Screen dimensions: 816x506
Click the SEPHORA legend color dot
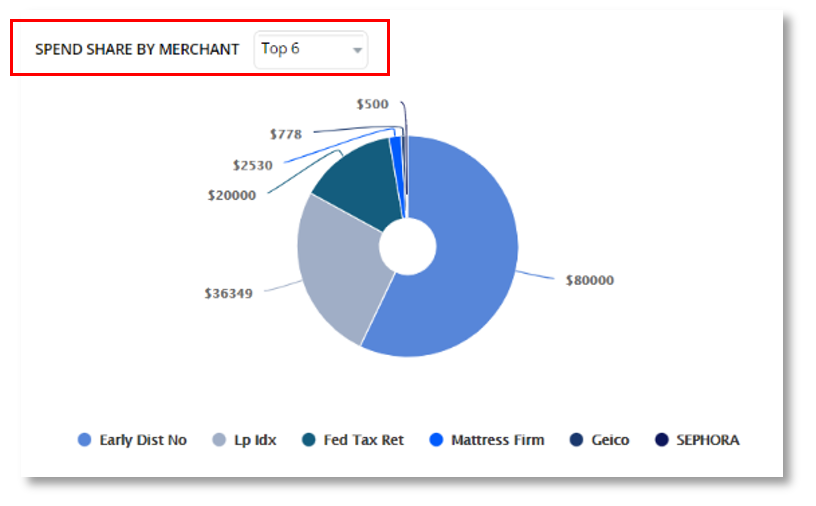[x=661, y=440]
